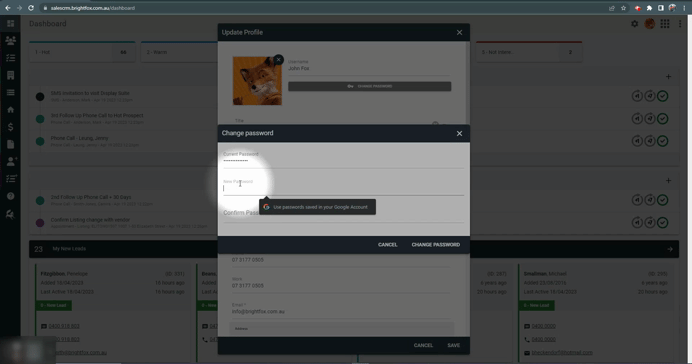692x364 pixels.
Task: Click SAVE in the Update Profile dialog
Action: (x=454, y=345)
